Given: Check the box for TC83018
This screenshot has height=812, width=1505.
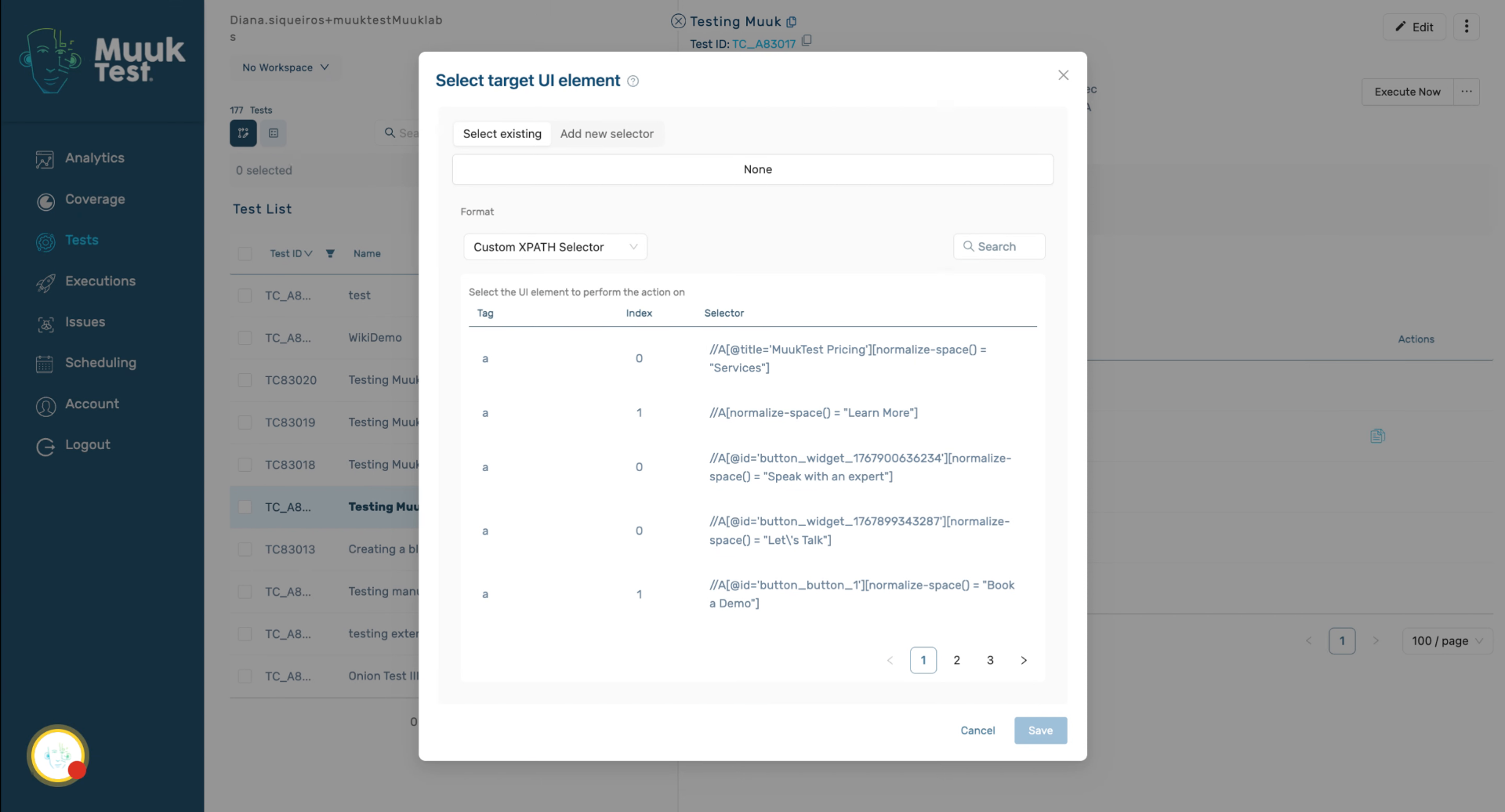Looking at the screenshot, I should tap(245, 465).
